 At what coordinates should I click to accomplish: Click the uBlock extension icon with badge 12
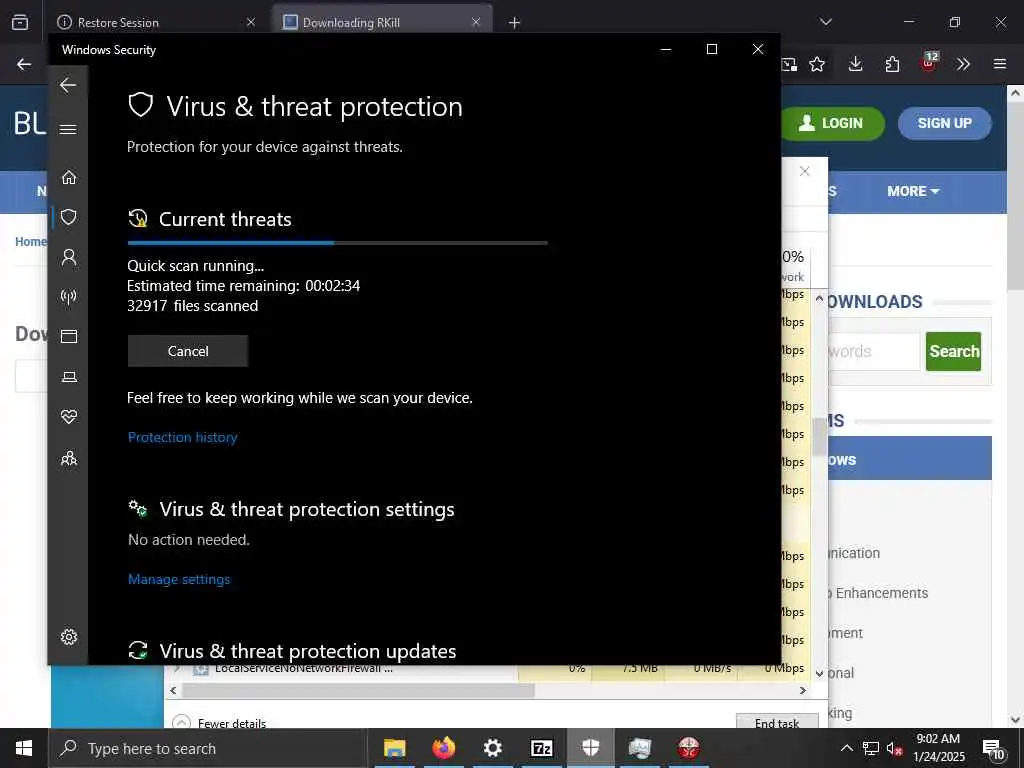(929, 63)
